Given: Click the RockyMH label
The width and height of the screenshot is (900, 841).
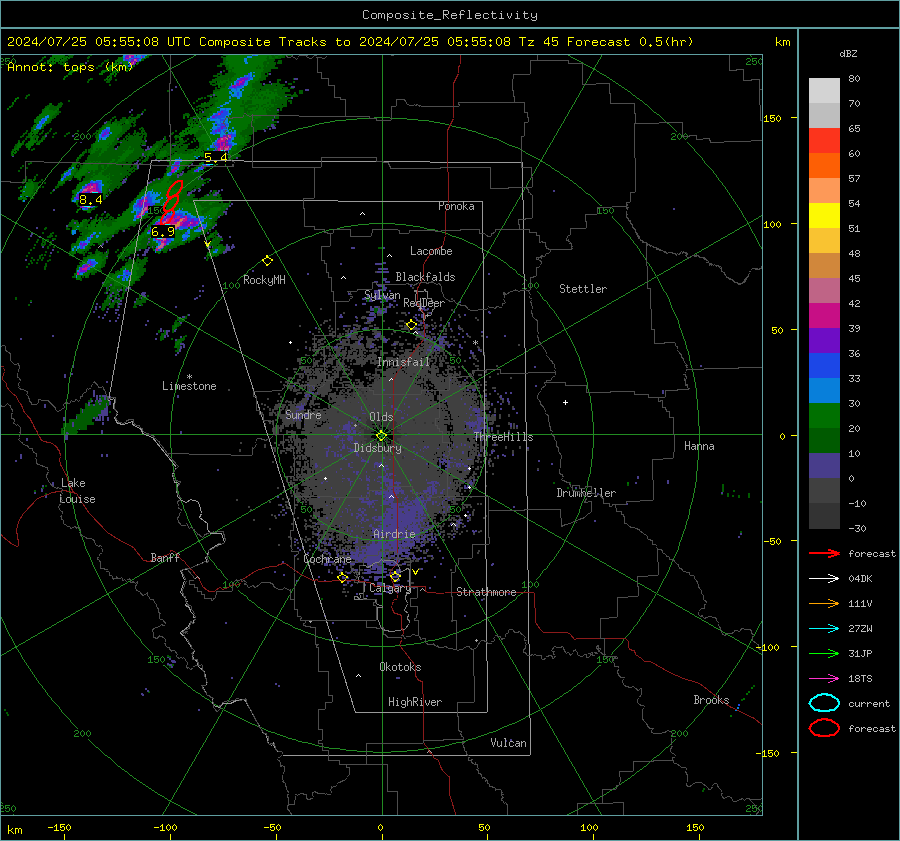Looking at the screenshot, I should click(x=264, y=280).
